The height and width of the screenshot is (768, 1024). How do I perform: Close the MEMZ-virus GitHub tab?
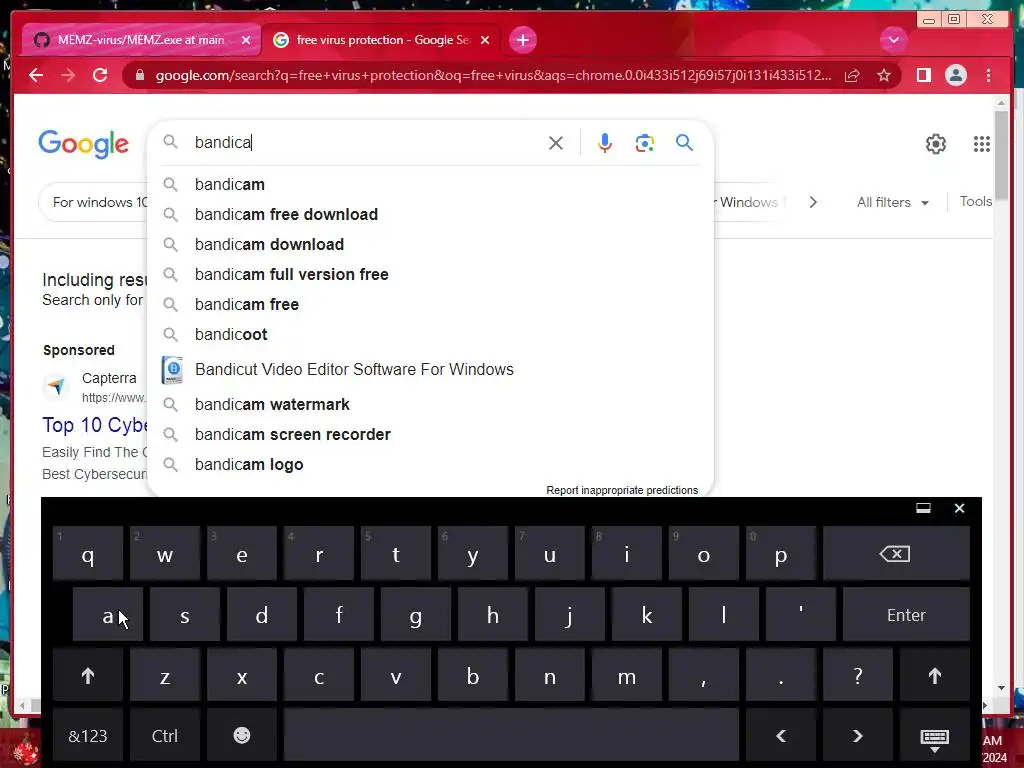point(246,40)
